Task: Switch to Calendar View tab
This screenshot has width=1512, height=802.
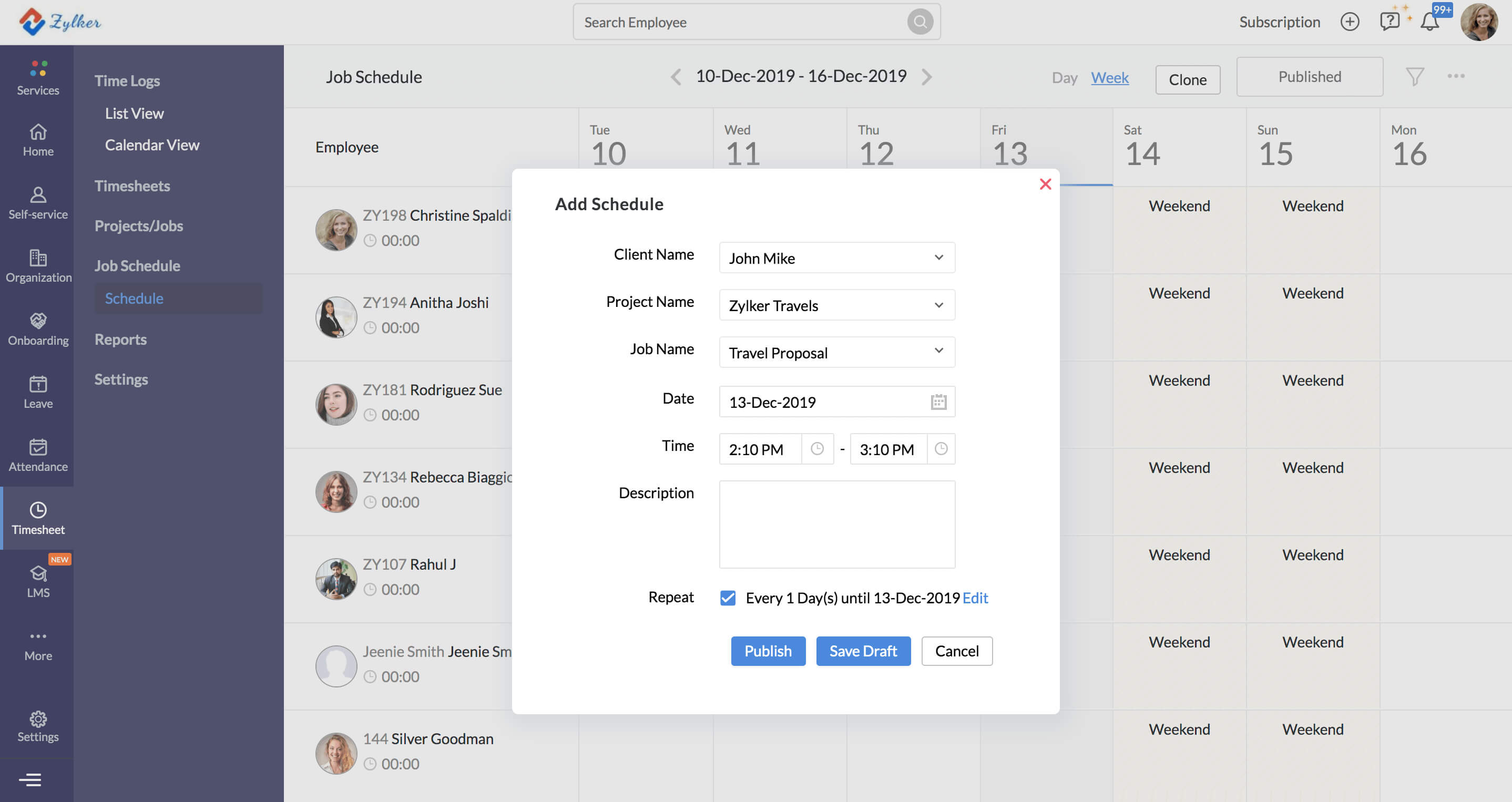Action: [153, 144]
